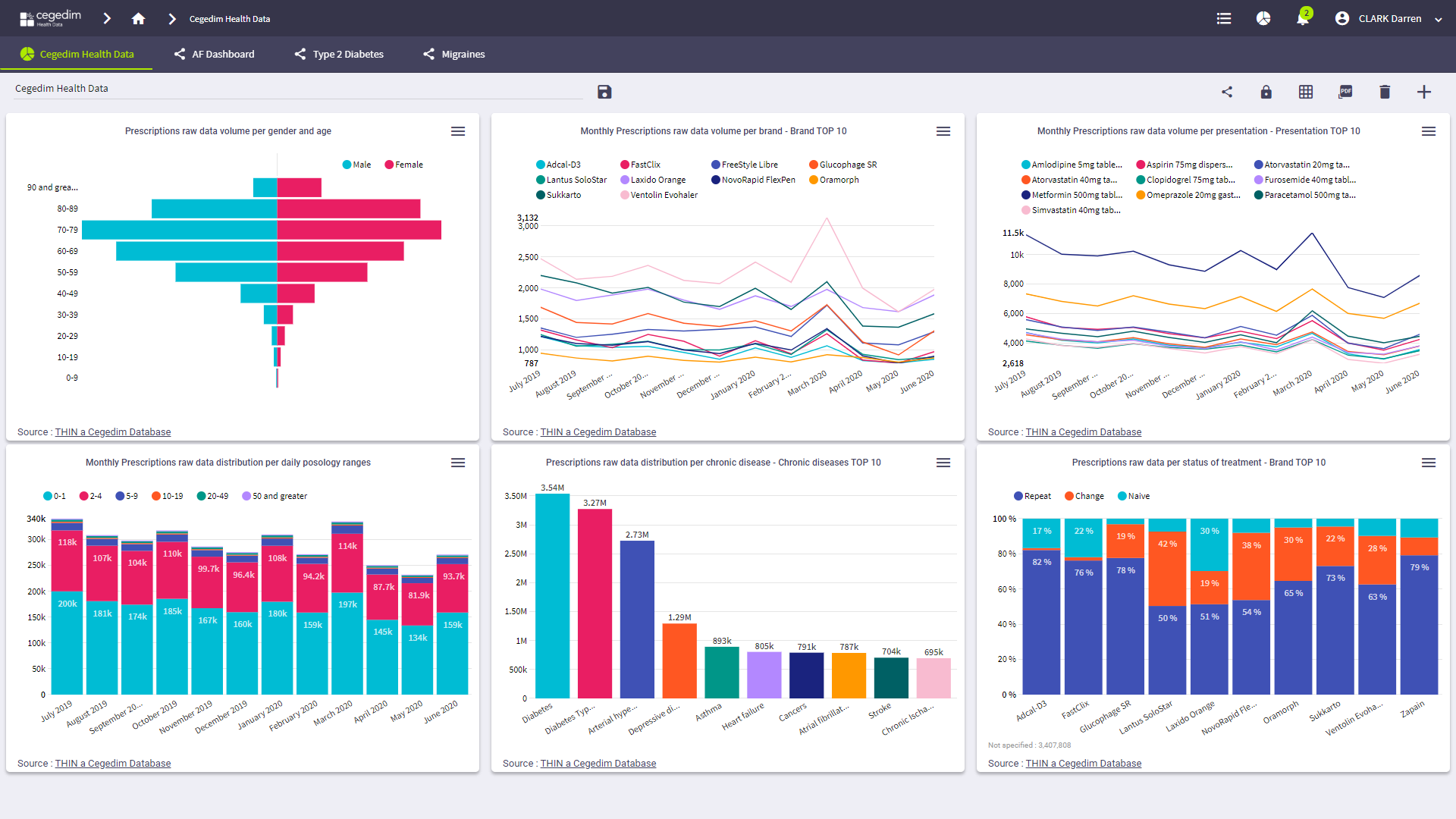
Task: Open THIN source link under brand chart
Action: (598, 432)
